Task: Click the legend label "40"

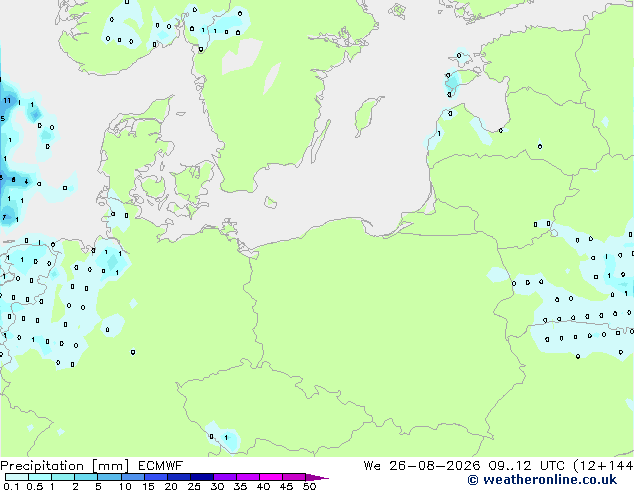Action: pos(263,486)
